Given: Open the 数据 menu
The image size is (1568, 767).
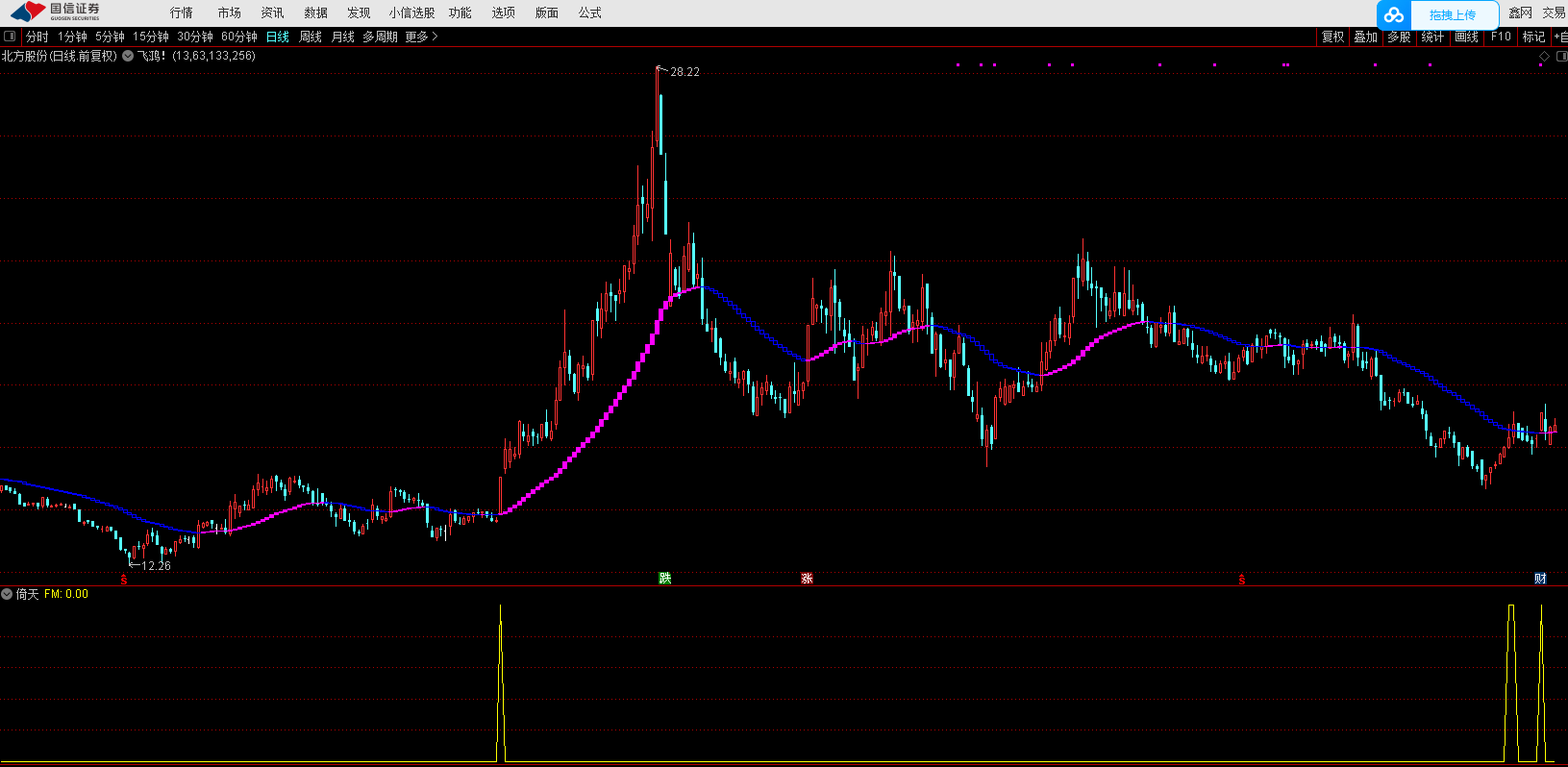Looking at the screenshot, I should [315, 12].
